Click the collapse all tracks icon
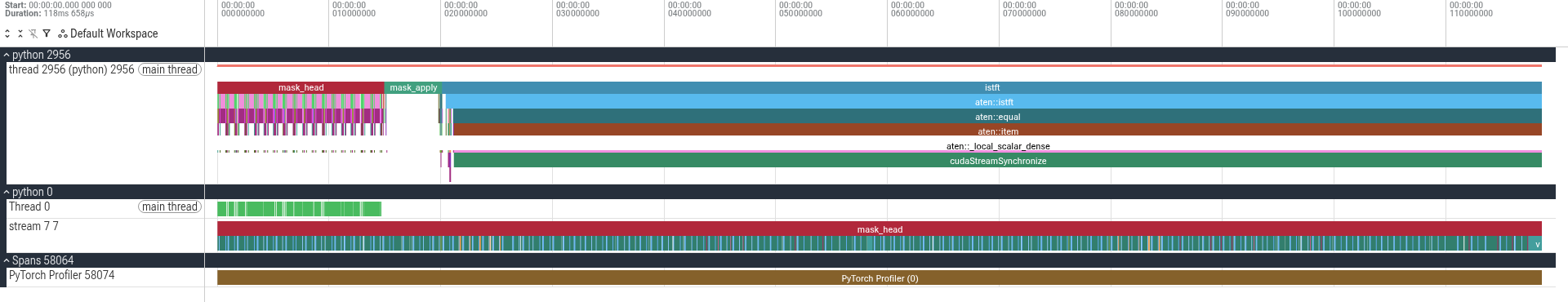 pos(20,33)
